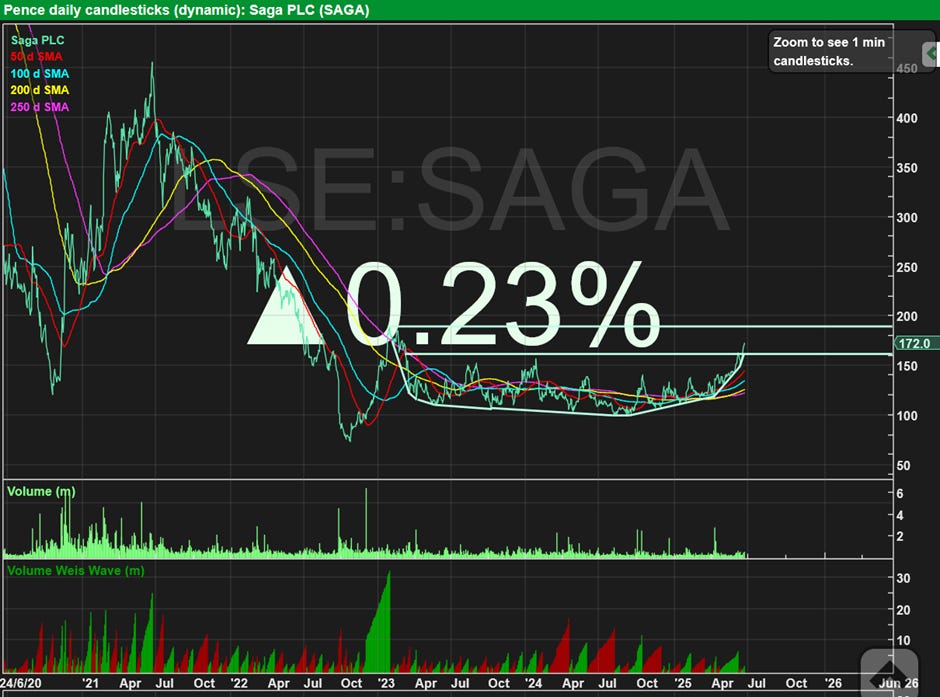Click the 100 price axis label
This screenshot has width=940, height=697.
pos(906,415)
